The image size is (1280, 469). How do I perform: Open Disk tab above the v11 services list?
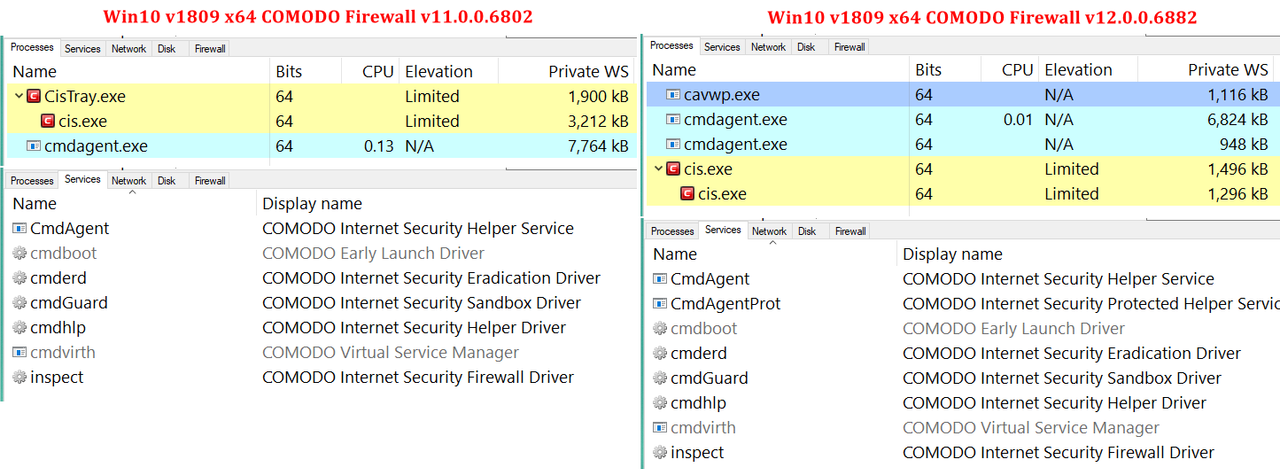click(x=167, y=181)
